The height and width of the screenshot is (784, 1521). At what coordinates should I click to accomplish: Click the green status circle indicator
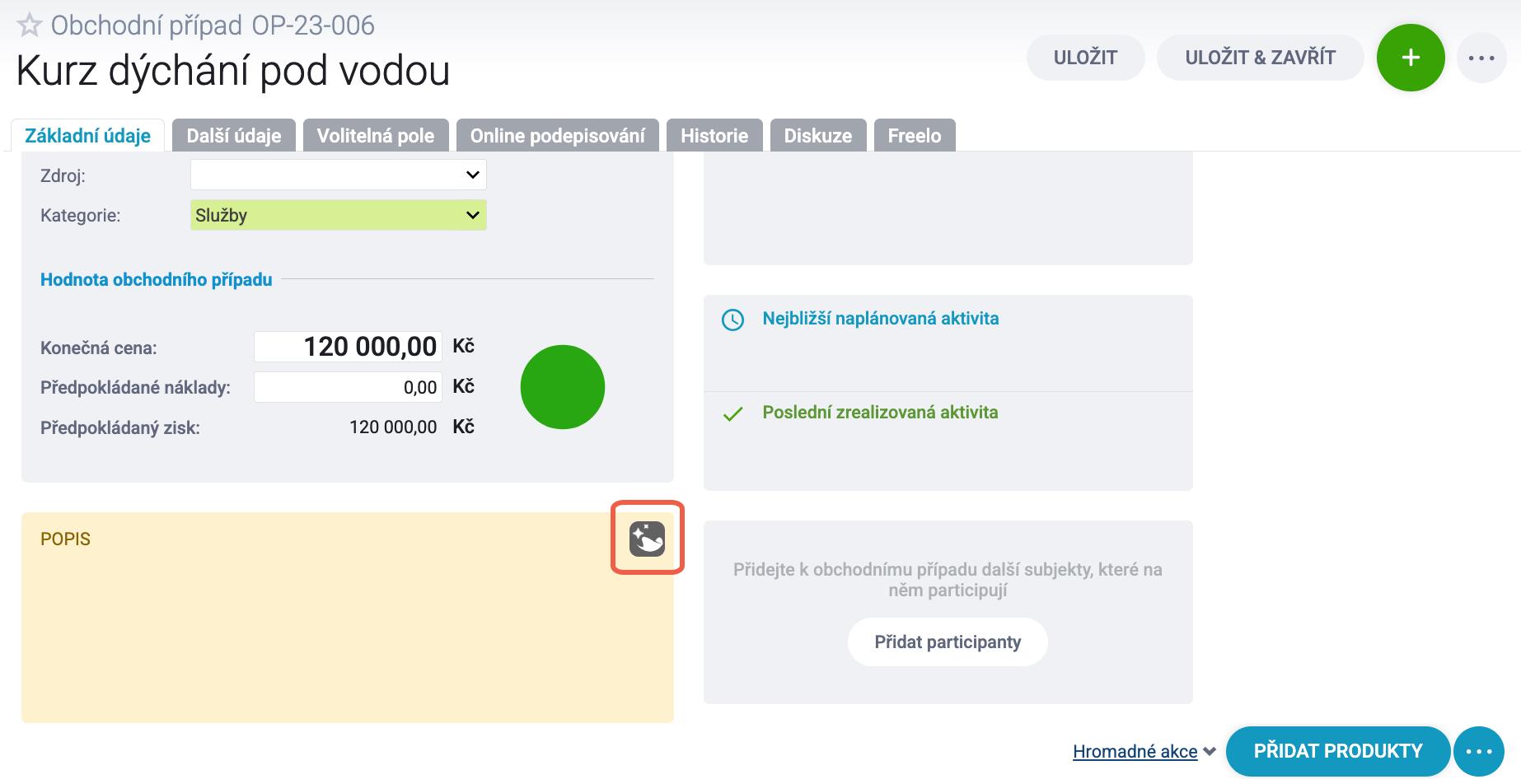click(x=563, y=387)
